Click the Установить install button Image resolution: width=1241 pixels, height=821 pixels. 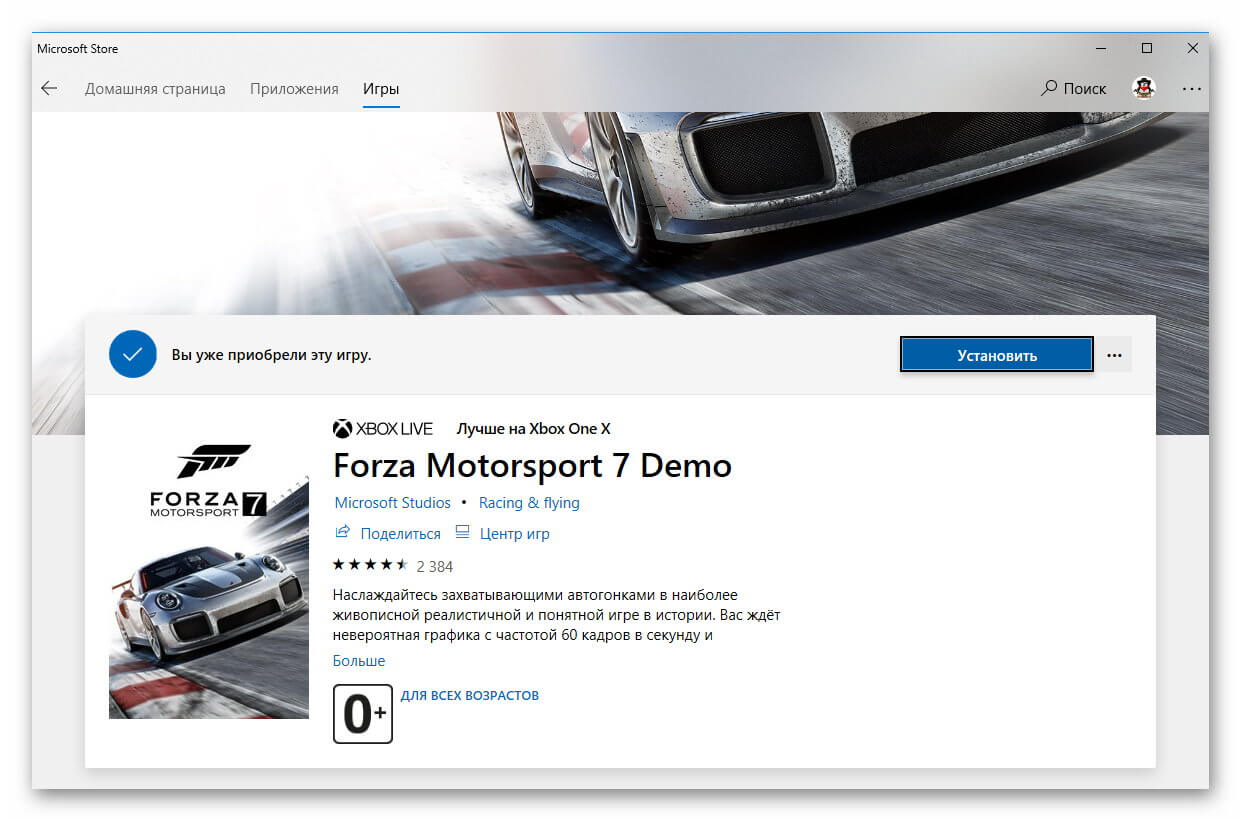click(x=997, y=355)
